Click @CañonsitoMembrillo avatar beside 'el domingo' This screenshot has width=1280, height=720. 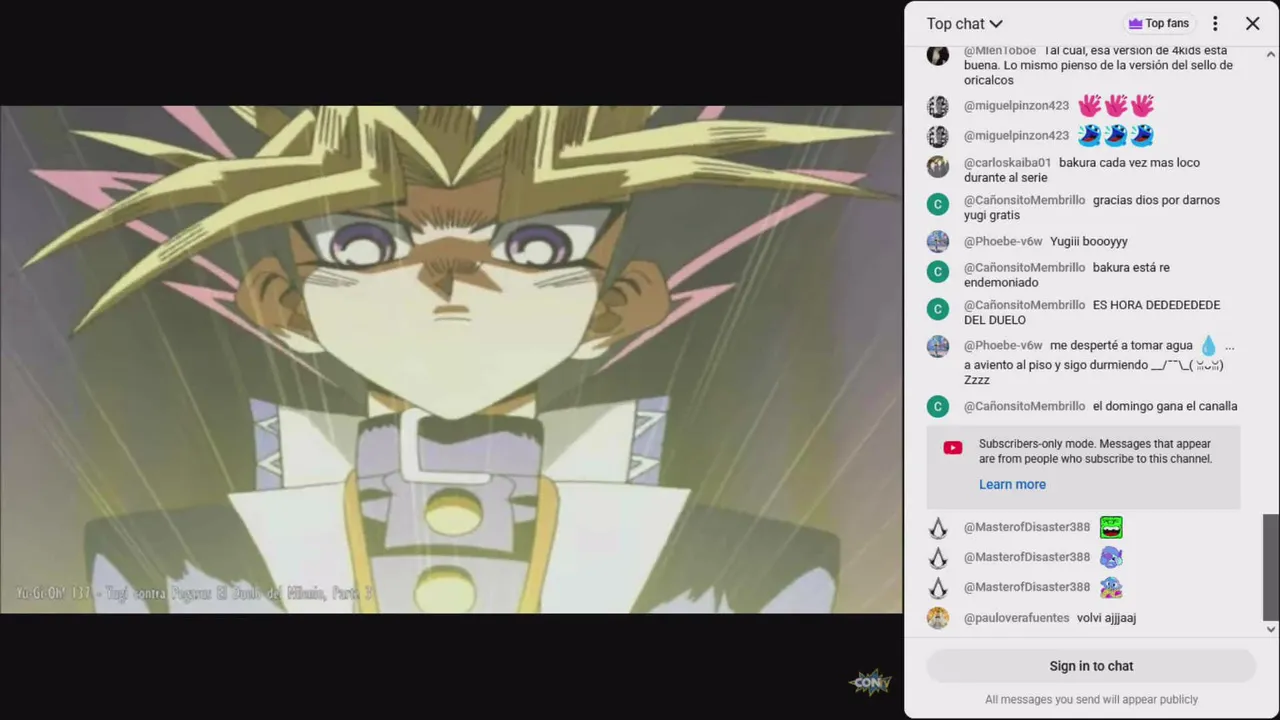click(x=938, y=406)
